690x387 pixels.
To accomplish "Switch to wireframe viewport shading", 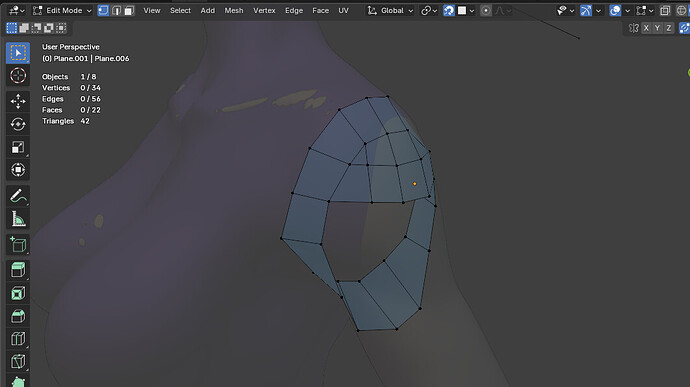I will 681,10.
